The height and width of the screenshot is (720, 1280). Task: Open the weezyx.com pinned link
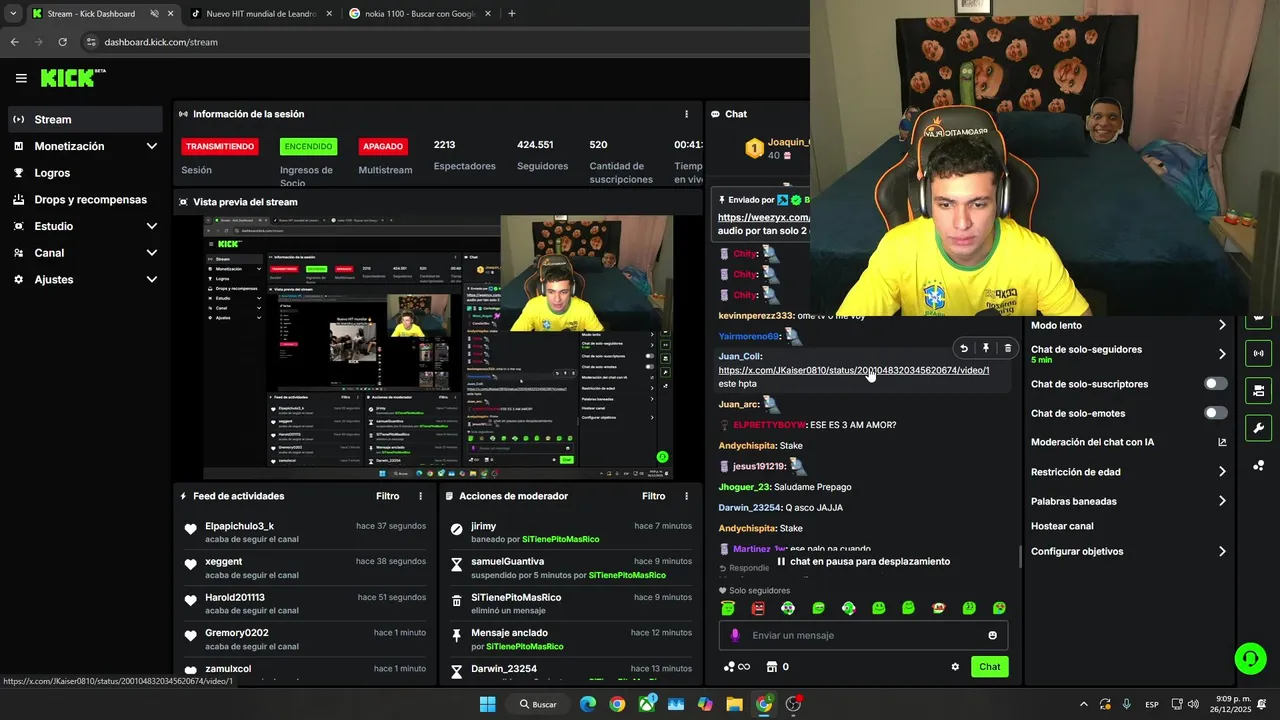click(x=764, y=217)
